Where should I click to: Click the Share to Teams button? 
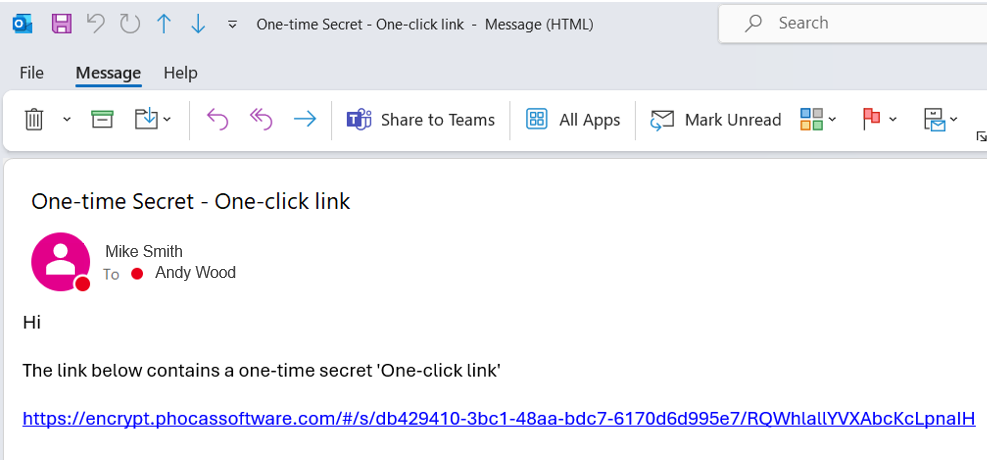pos(420,120)
